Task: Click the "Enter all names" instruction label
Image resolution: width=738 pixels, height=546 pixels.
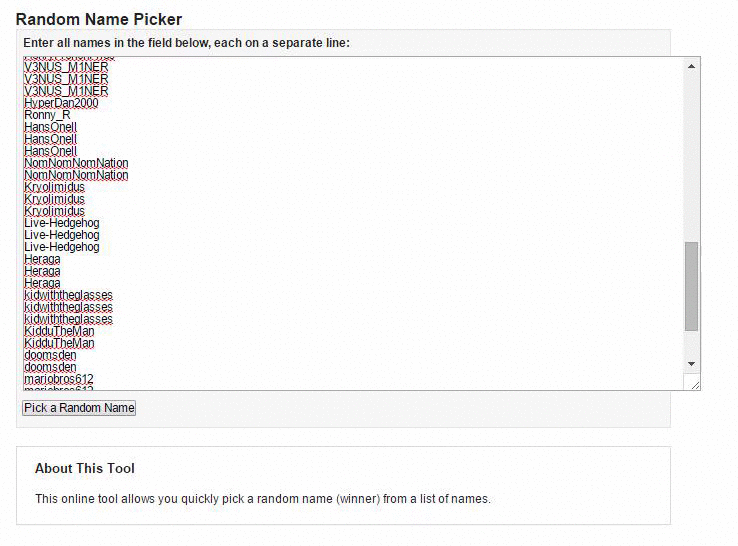Action: (x=186, y=43)
